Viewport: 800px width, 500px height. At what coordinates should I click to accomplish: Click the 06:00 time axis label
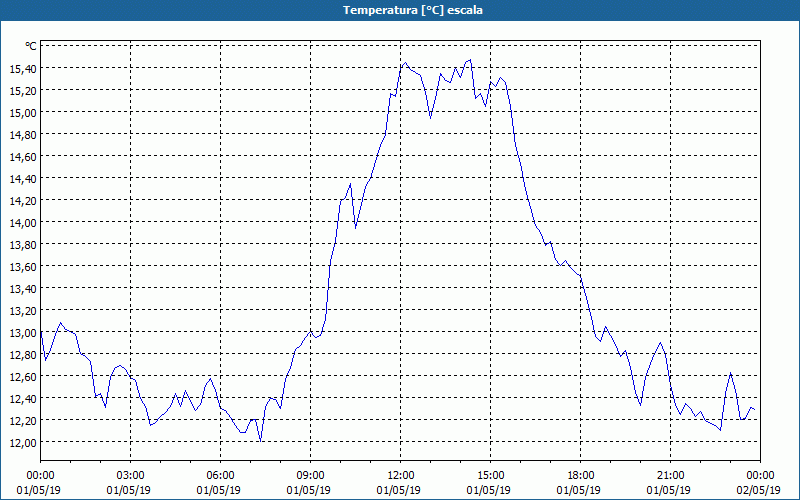[x=220, y=476]
